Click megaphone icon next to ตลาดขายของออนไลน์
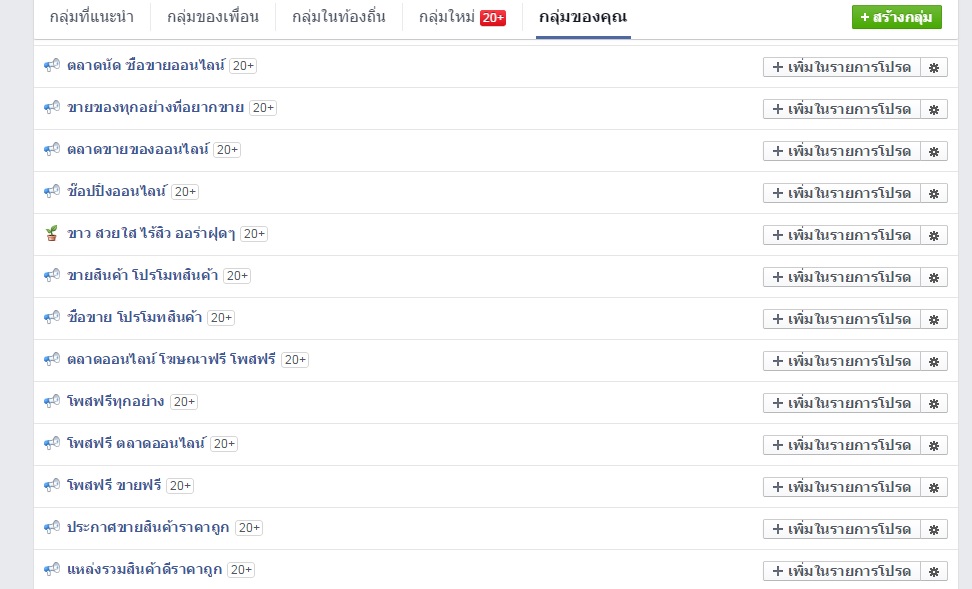The width and height of the screenshot is (972, 589). tap(51, 149)
